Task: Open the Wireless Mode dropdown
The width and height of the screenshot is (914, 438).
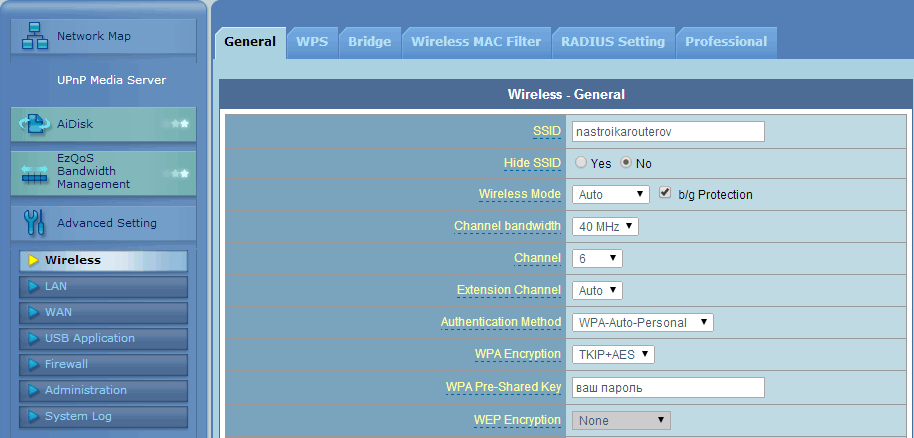Action: 611,194
